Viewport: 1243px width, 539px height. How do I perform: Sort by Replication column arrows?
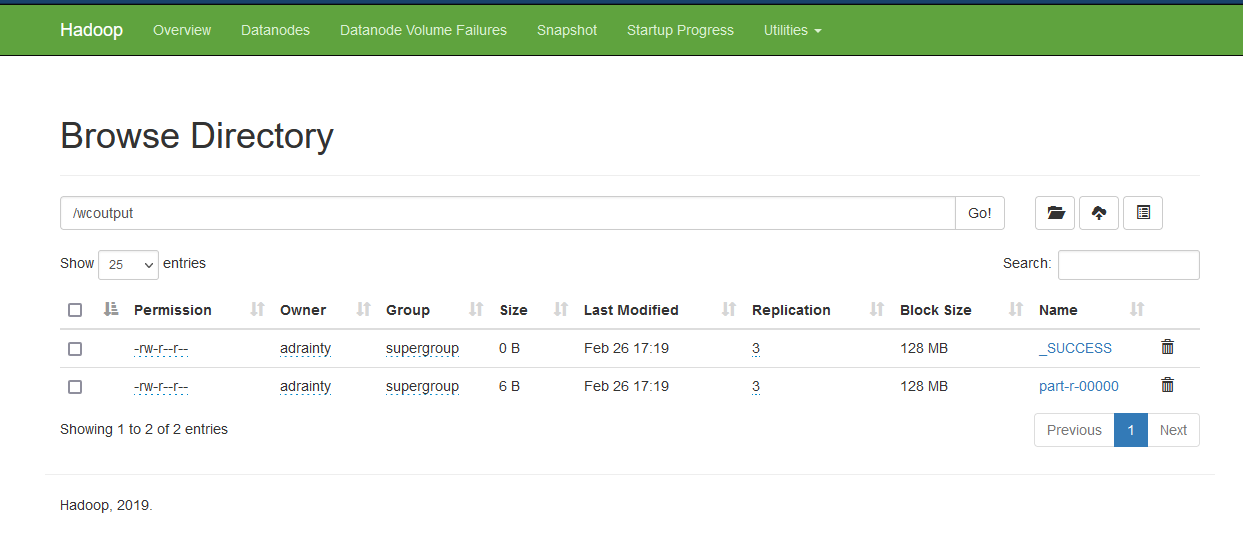[x=877, y=310]
